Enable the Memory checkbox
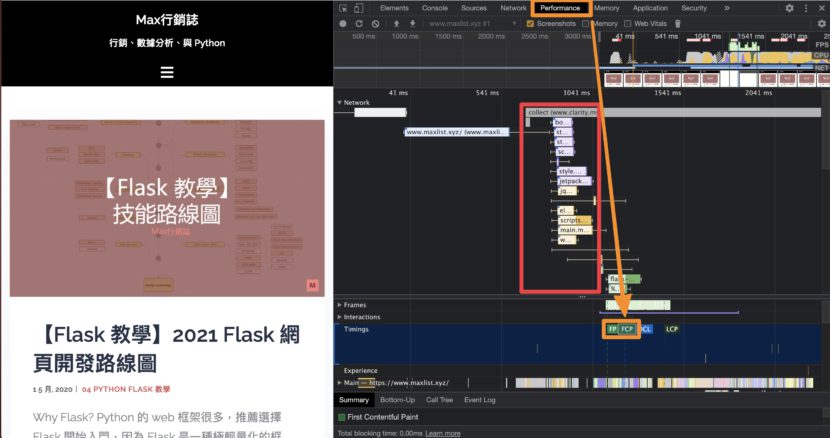Image resolution: width=830 pixels, height=438 pixels. [x=587, y=23]
